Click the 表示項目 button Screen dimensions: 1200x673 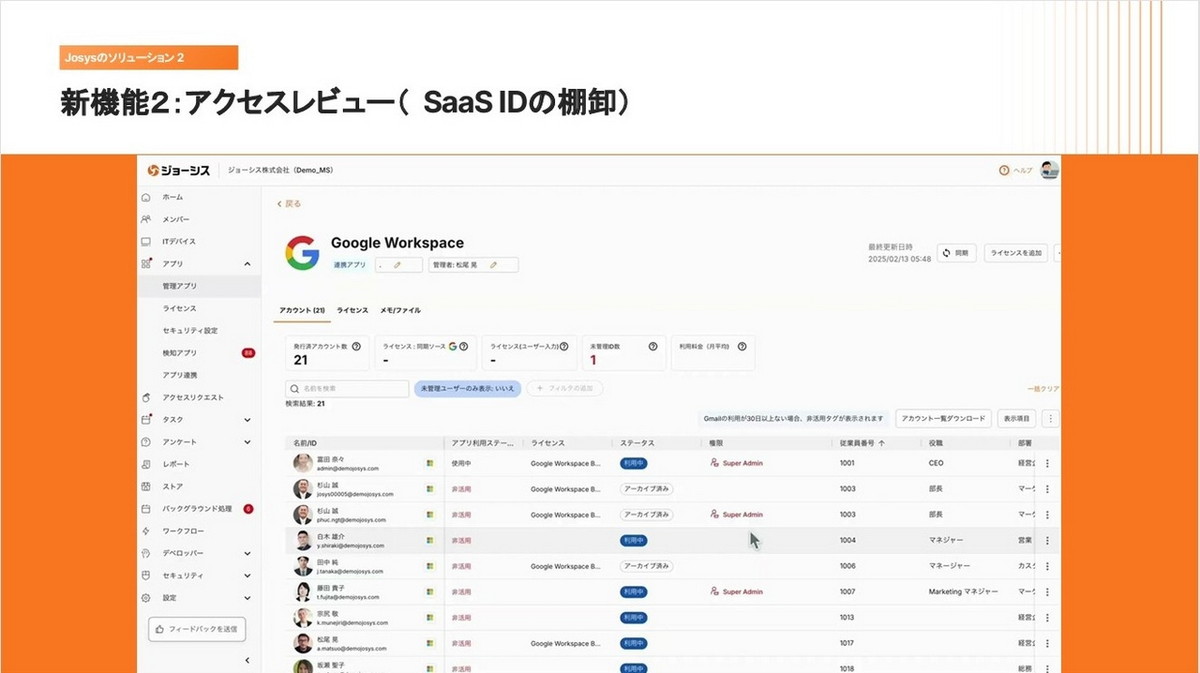(1018, 419)
